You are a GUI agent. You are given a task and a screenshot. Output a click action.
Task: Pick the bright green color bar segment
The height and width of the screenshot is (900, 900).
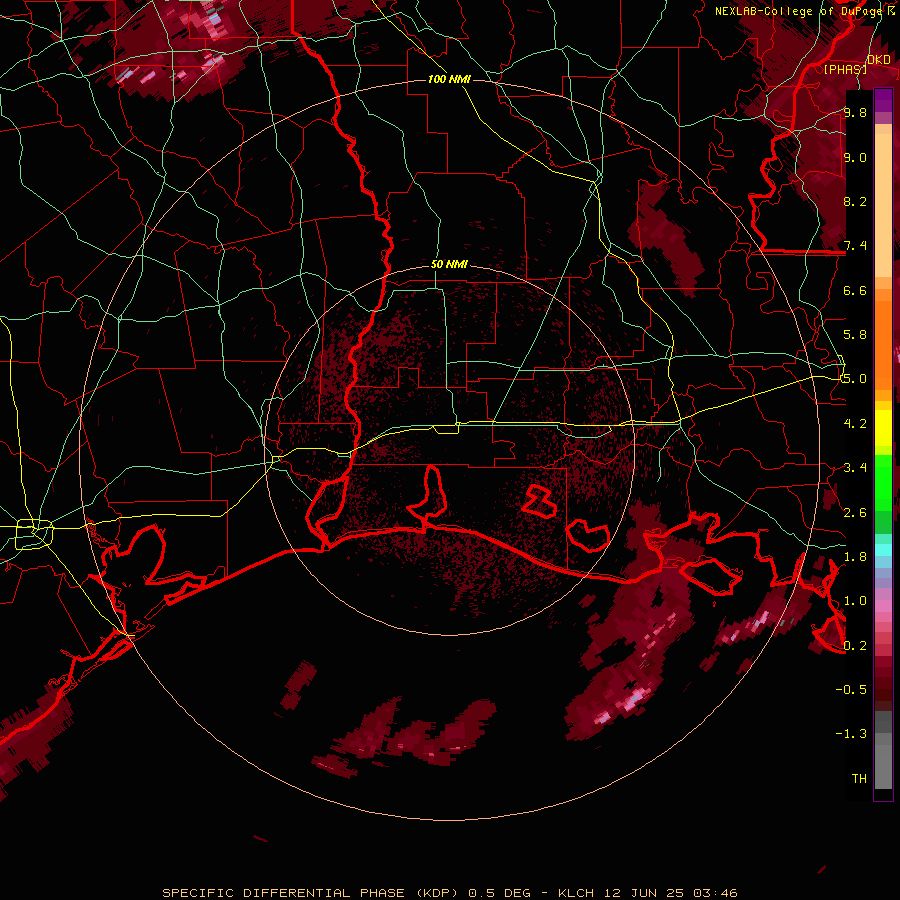coord(883,482)
